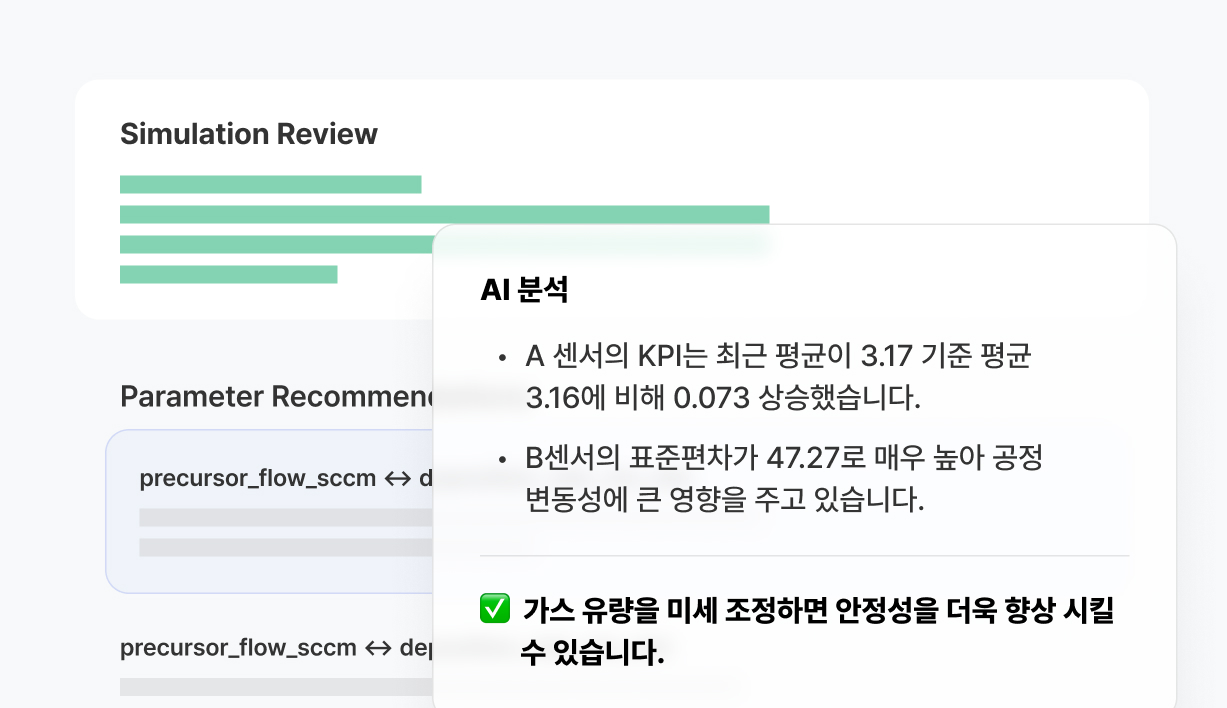1227x708 pixels.
Task: Click the top green bar in Simulation Review
Action: tap(270, 184)
